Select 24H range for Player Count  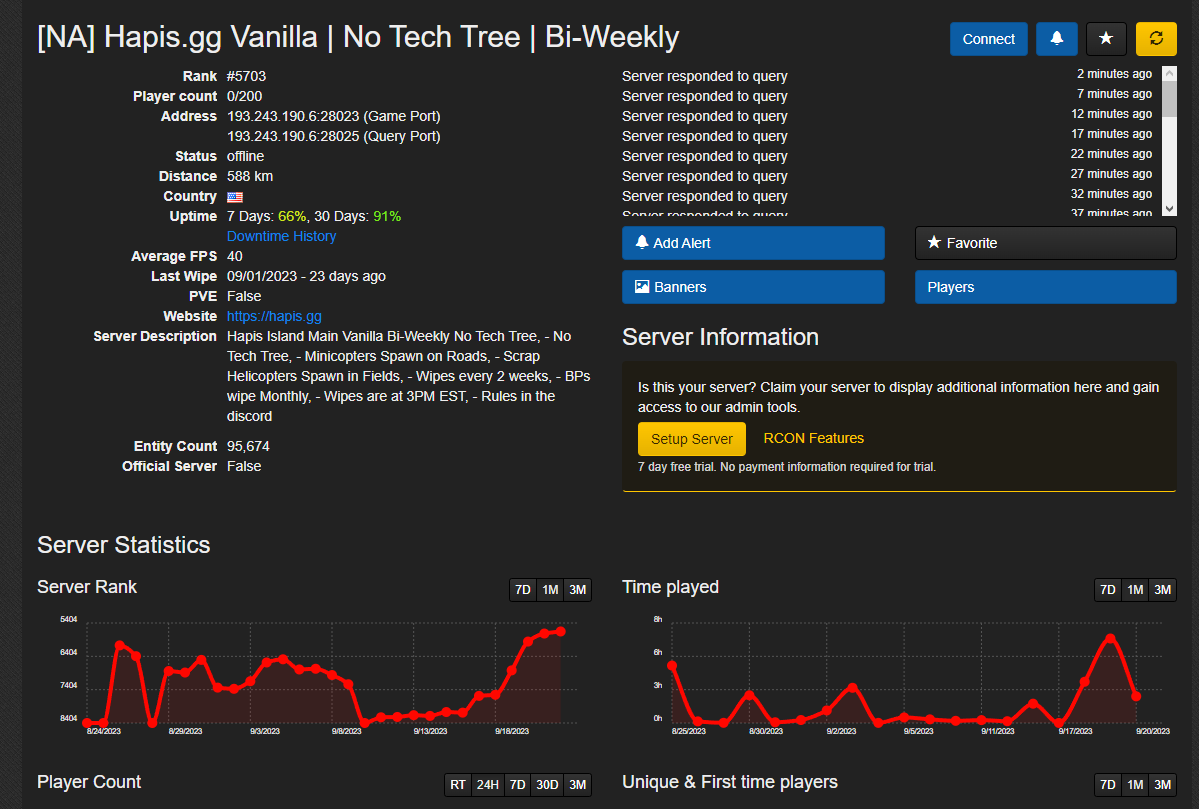click(x=487, y=785)
